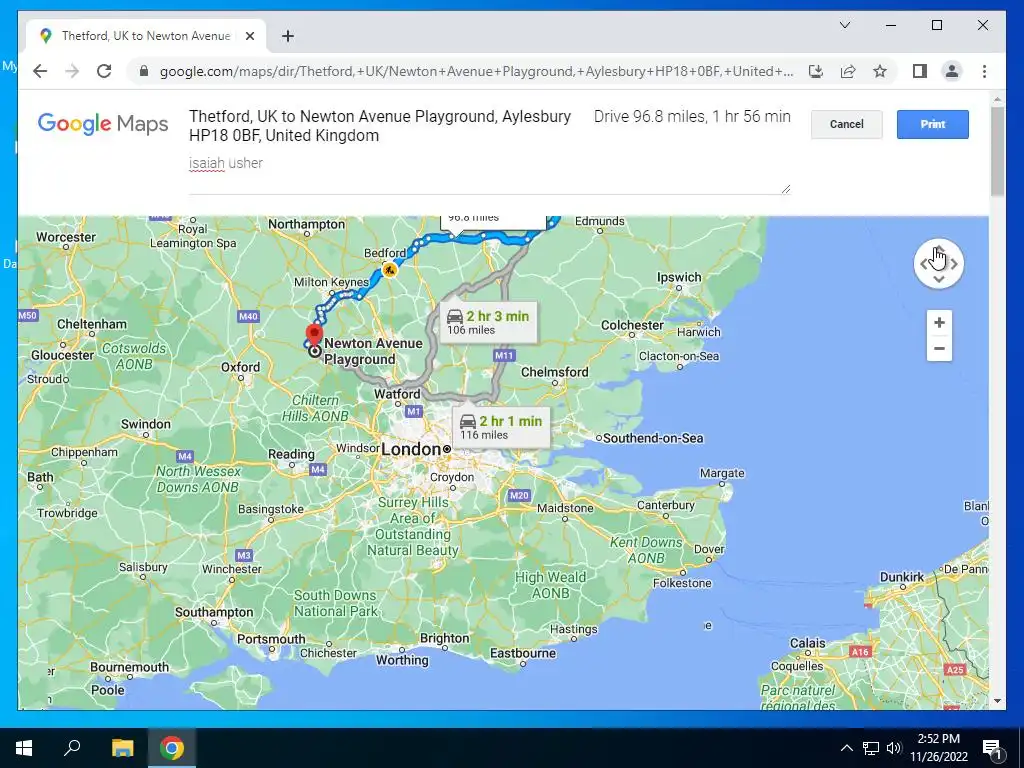
Task: Click the blue Print button
Action: point(932,124)
